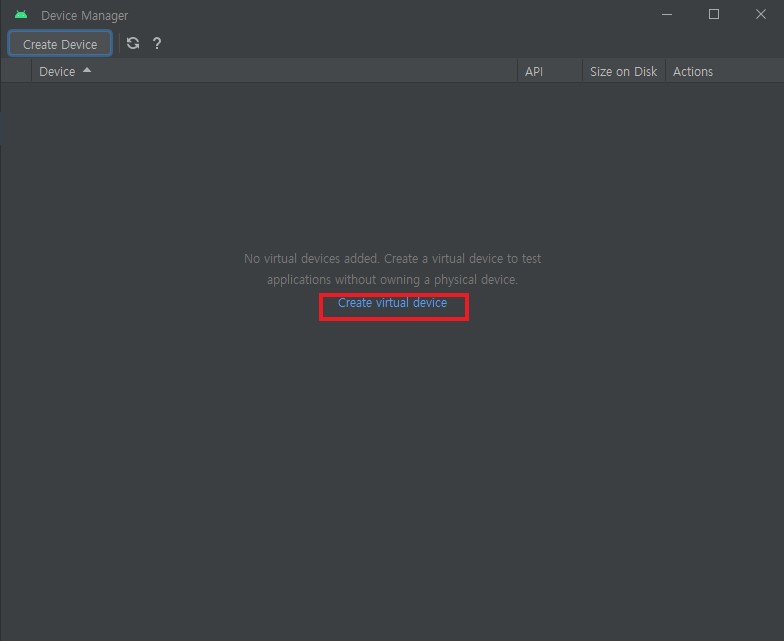Open the Create virtual device link

click(392, 302)
